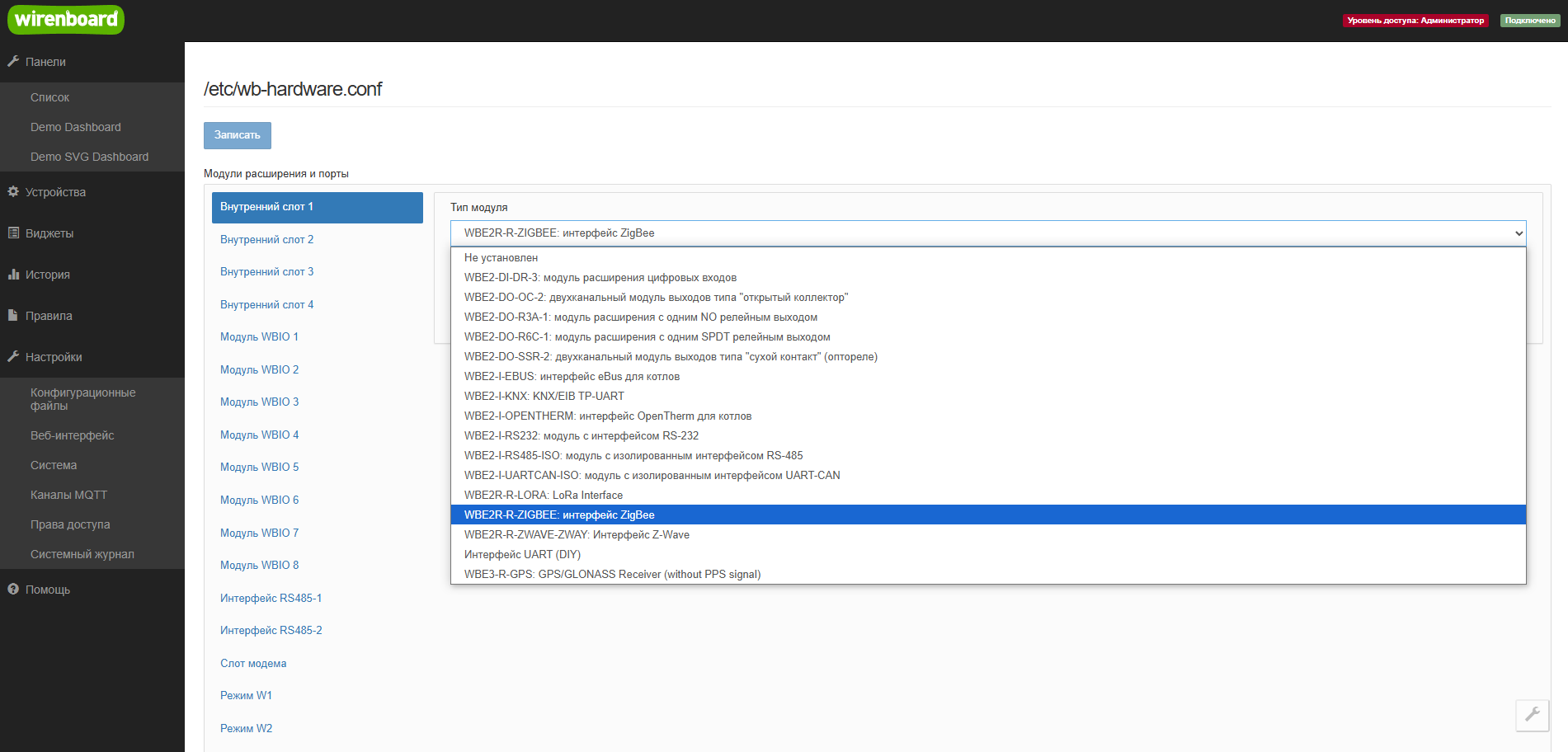Open the Помощь menu item

[92, 590]
